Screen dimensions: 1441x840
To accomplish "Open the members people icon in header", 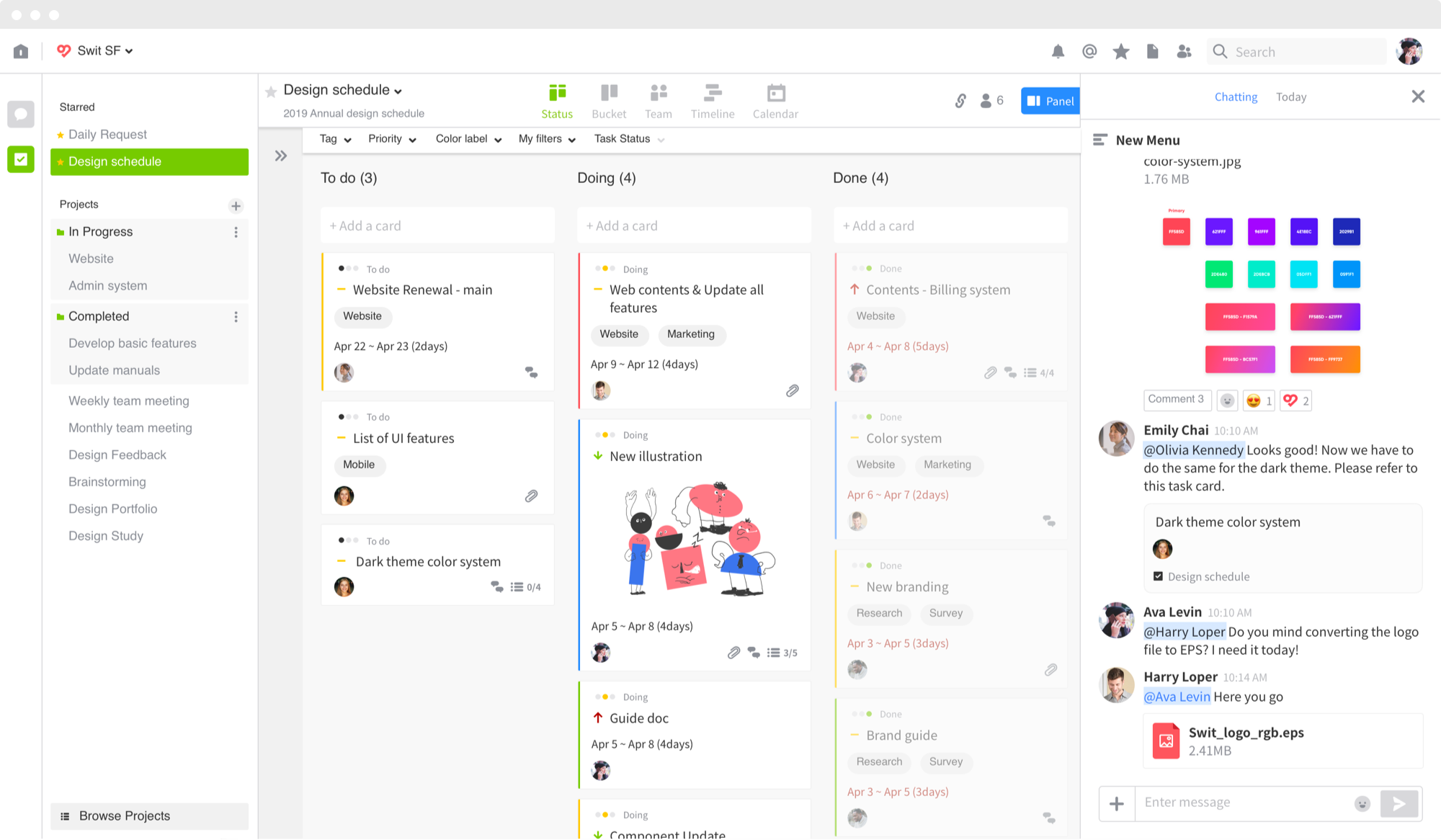I will click(1184, 51).
